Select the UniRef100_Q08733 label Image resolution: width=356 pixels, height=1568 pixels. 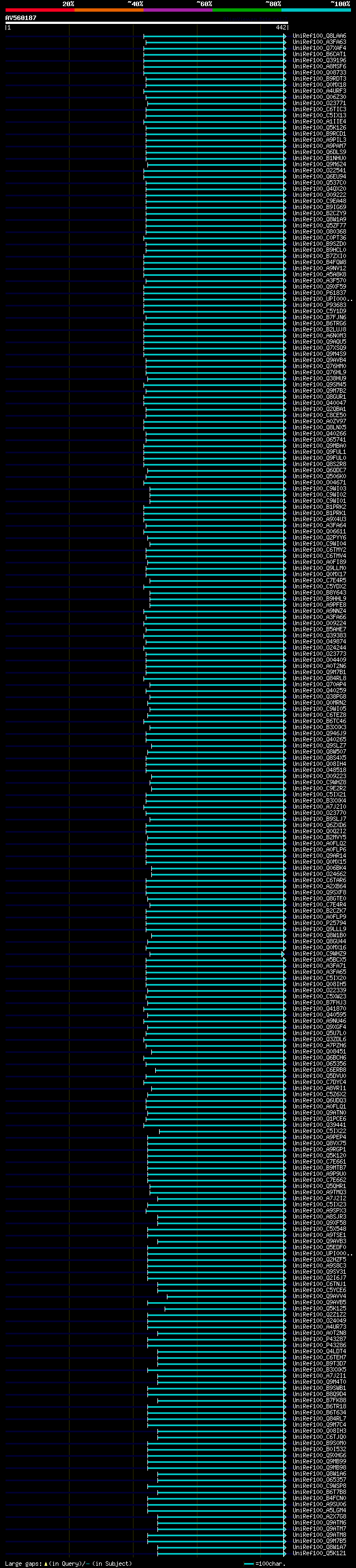coord(319,72)
